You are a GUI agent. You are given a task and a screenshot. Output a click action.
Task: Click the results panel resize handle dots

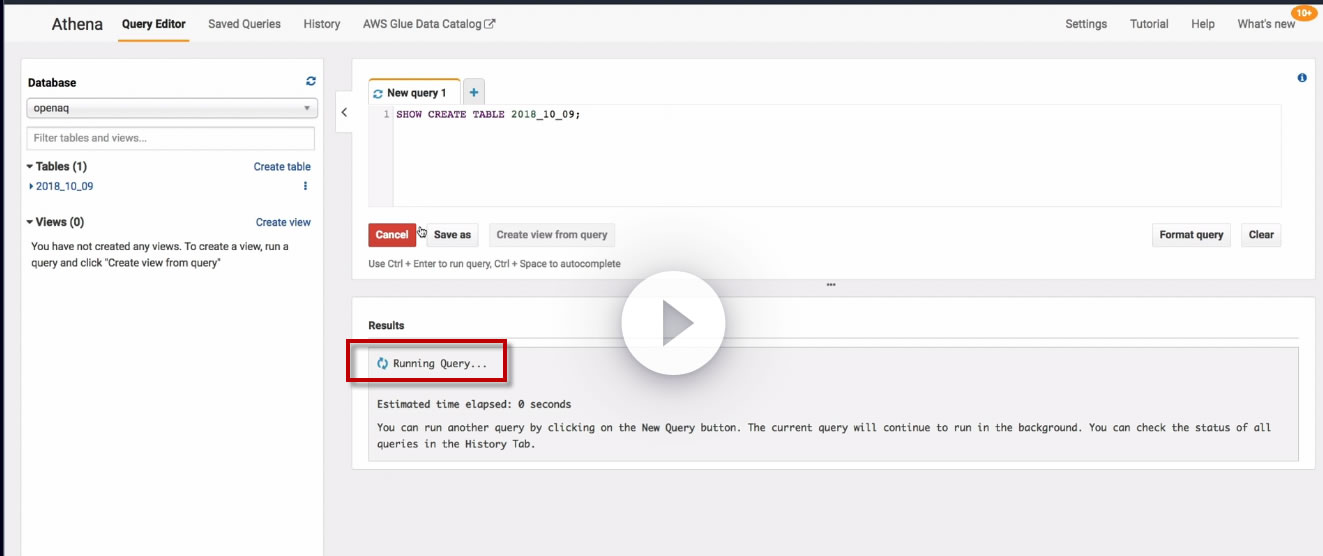[x=831, y=285]
